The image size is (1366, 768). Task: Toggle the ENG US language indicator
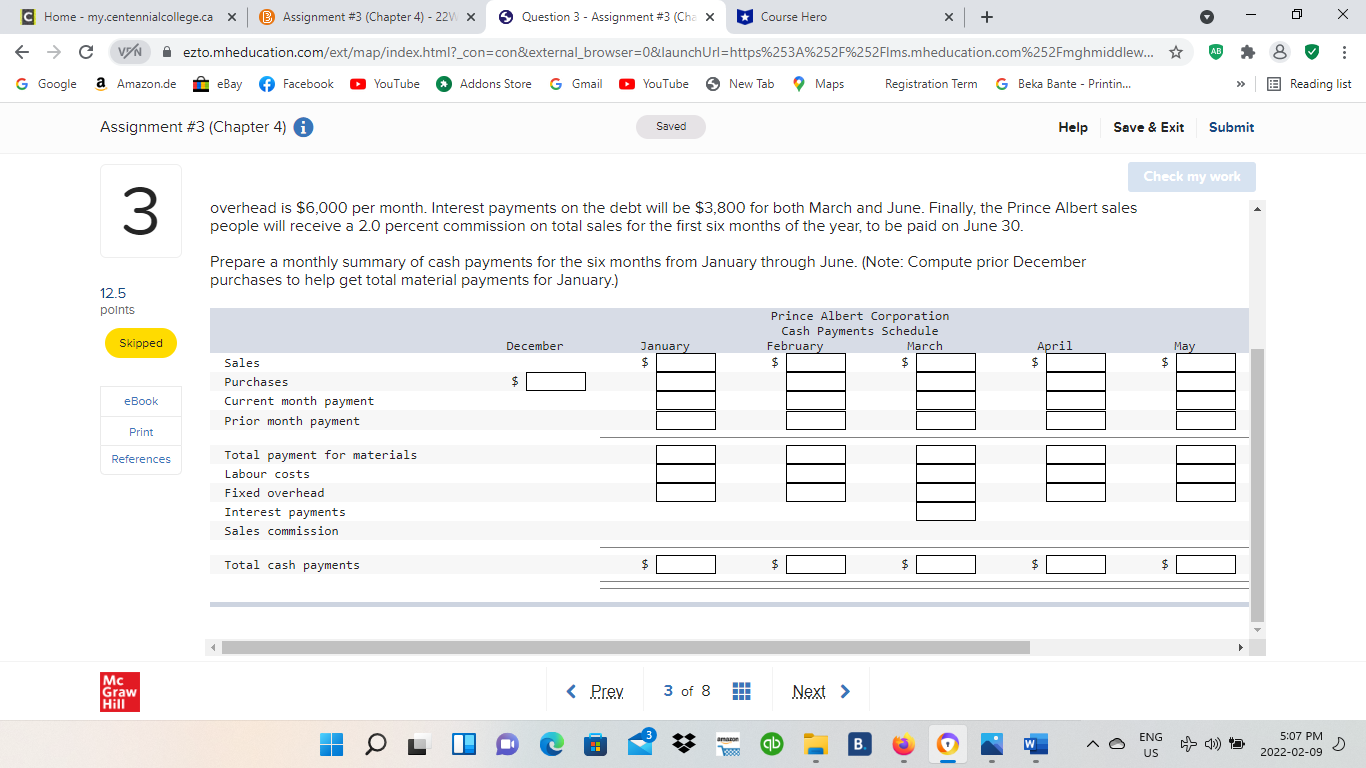click(x=1149, y=744)
